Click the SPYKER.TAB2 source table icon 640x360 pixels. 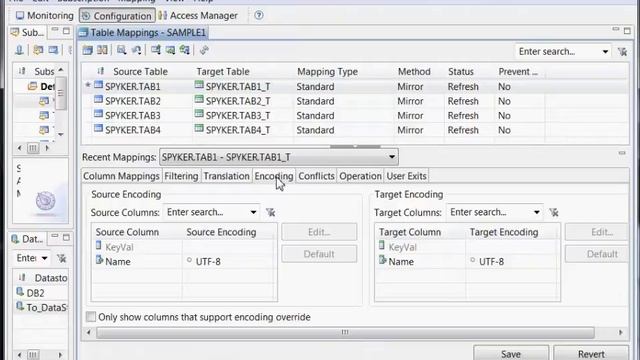[98, 100]
